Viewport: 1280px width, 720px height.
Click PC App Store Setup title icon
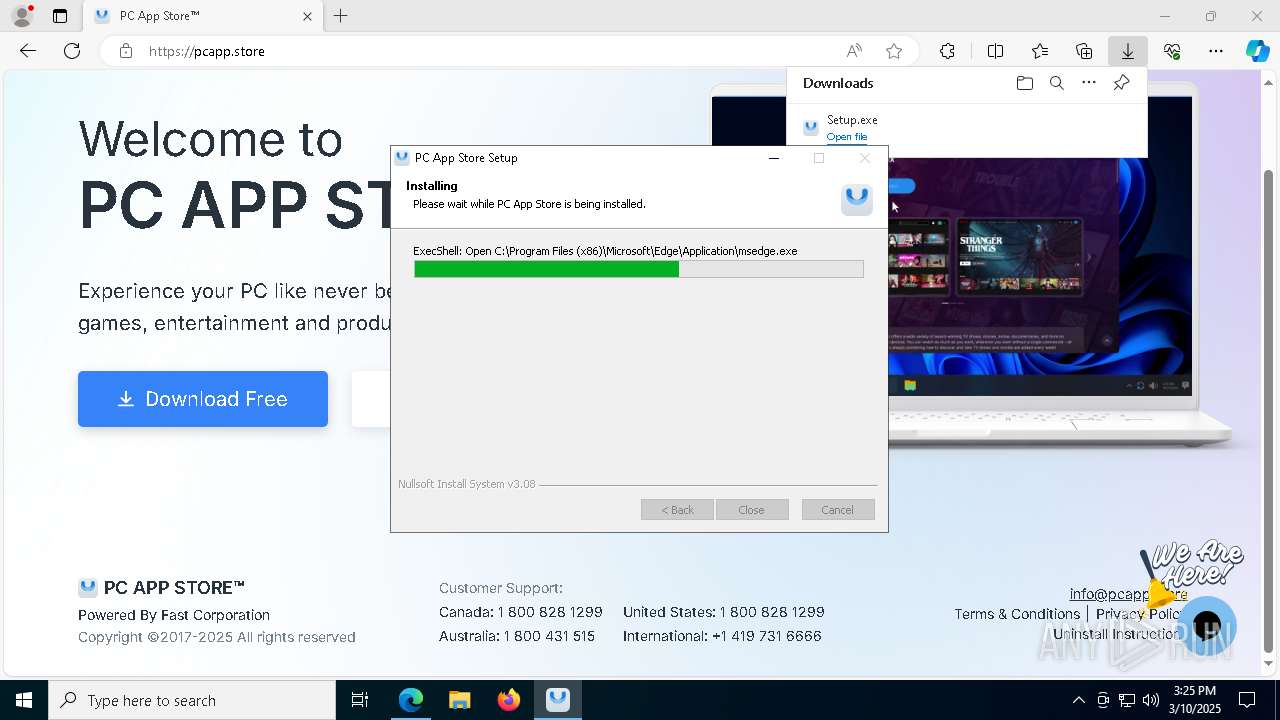tap(402, 158)
